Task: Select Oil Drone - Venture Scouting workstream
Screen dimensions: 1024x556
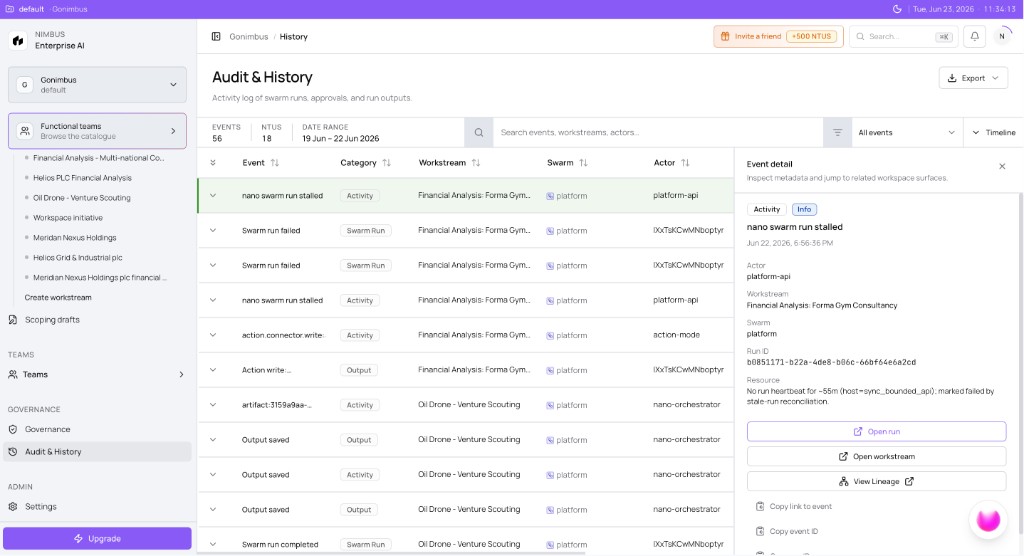Action: [82, 198]
